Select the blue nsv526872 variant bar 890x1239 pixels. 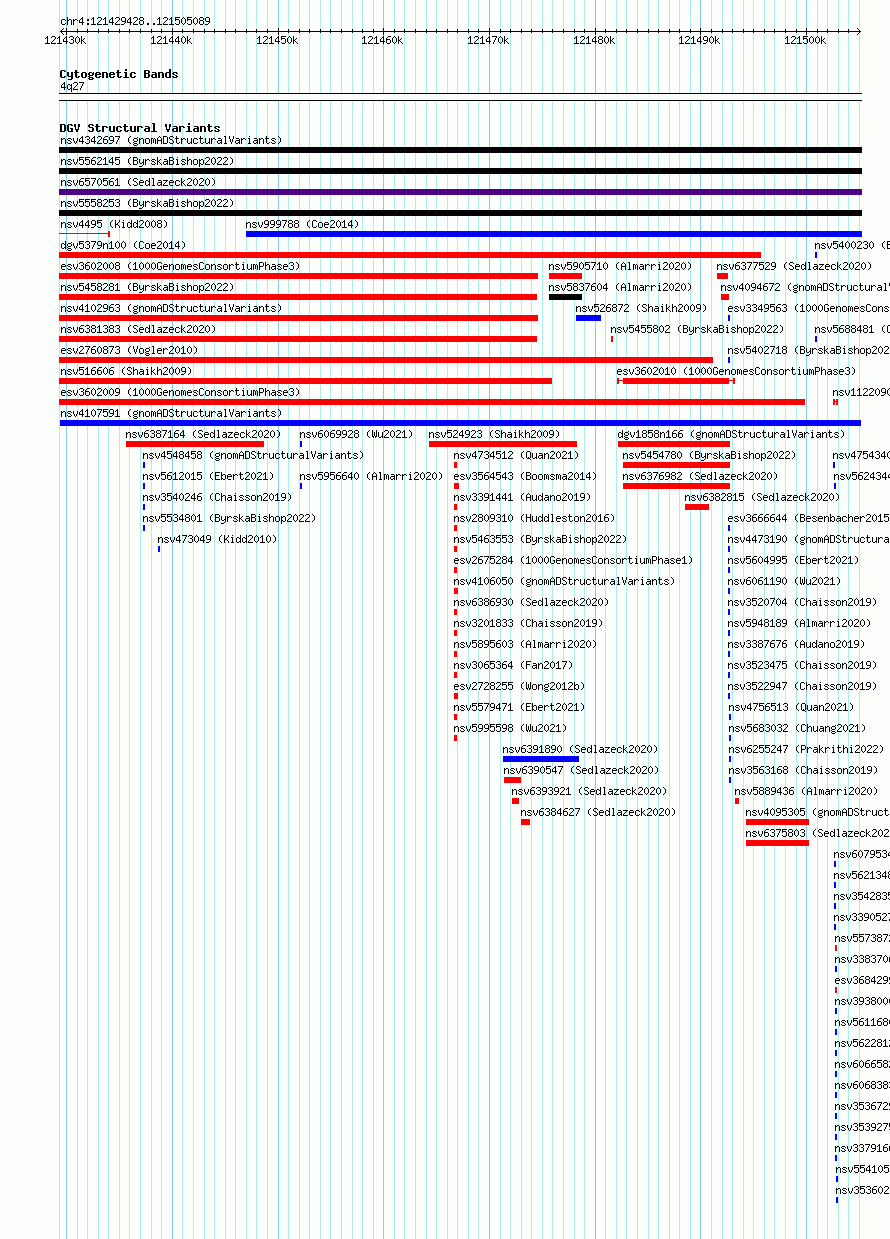pyautogui.click(x=588, y=318)
